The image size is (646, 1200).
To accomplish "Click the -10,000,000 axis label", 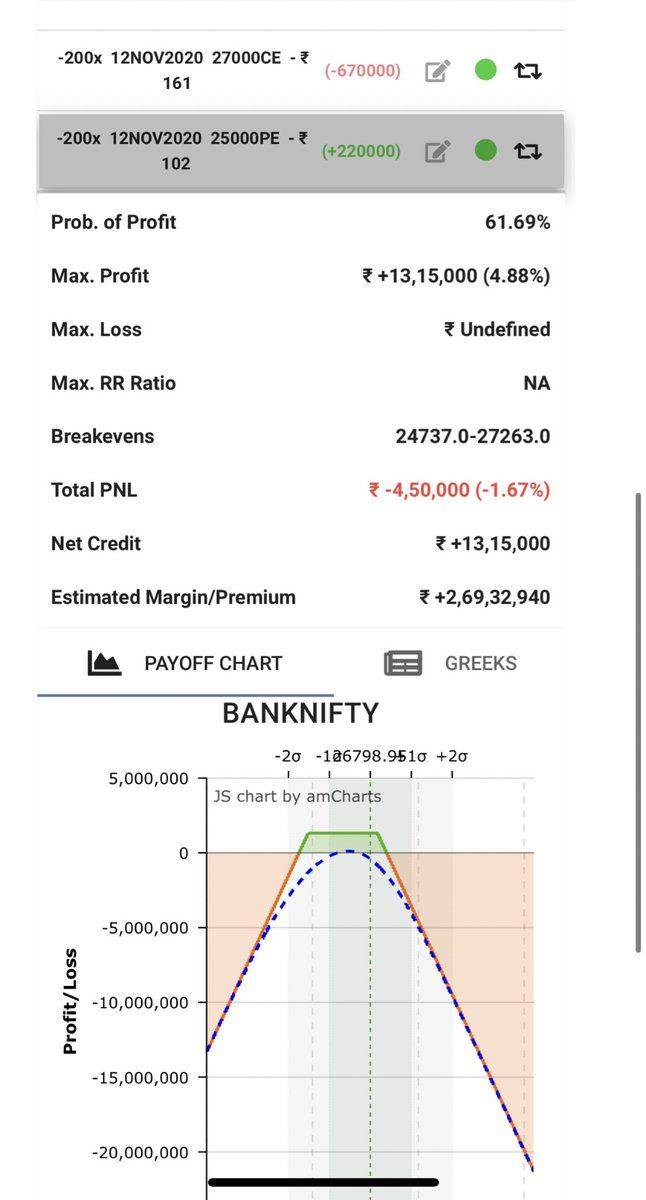I will click(x=140, y=1003).
